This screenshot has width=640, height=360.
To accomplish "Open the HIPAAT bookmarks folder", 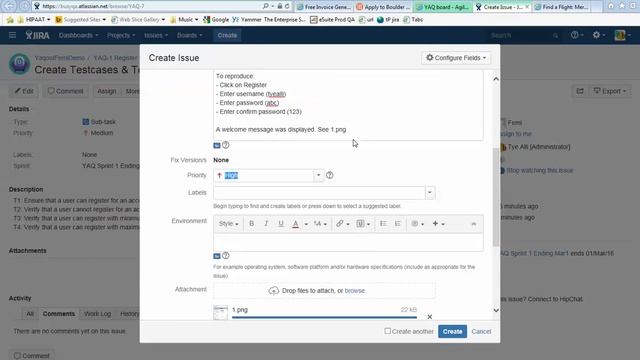I will [34, 20].
